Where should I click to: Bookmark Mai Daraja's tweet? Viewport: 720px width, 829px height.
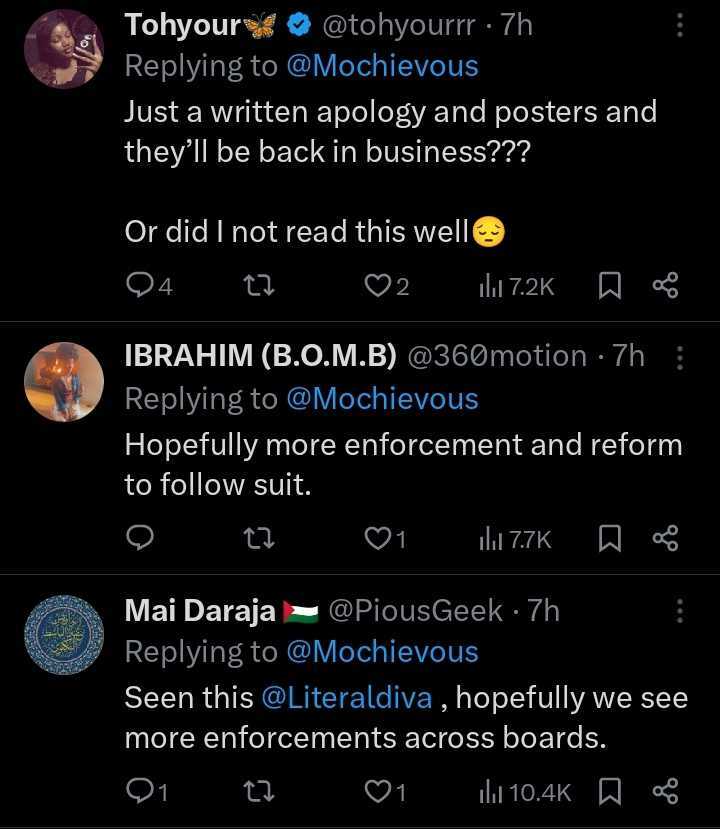point(608,793)
